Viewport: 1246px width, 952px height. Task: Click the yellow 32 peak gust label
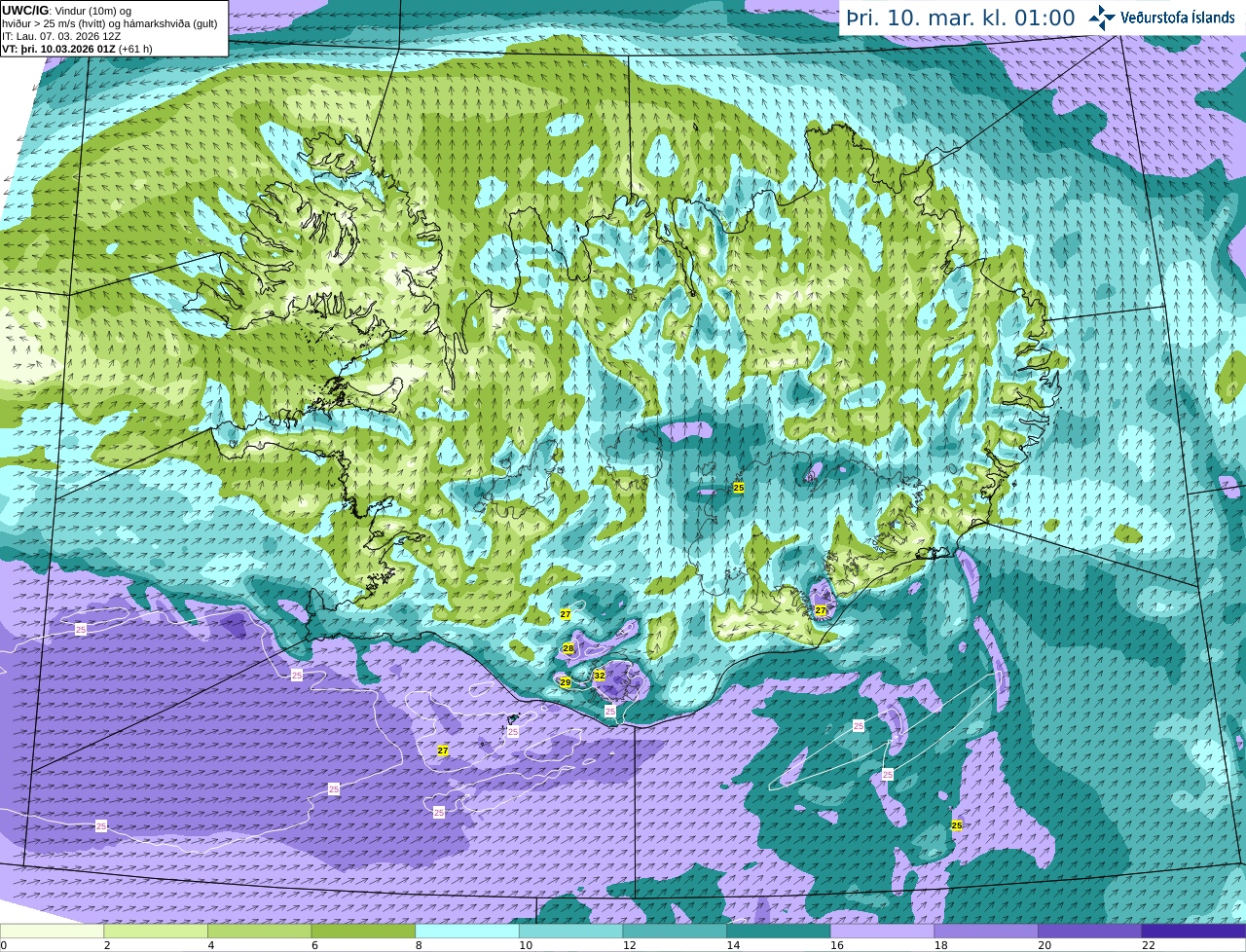(x=600, y=675)
